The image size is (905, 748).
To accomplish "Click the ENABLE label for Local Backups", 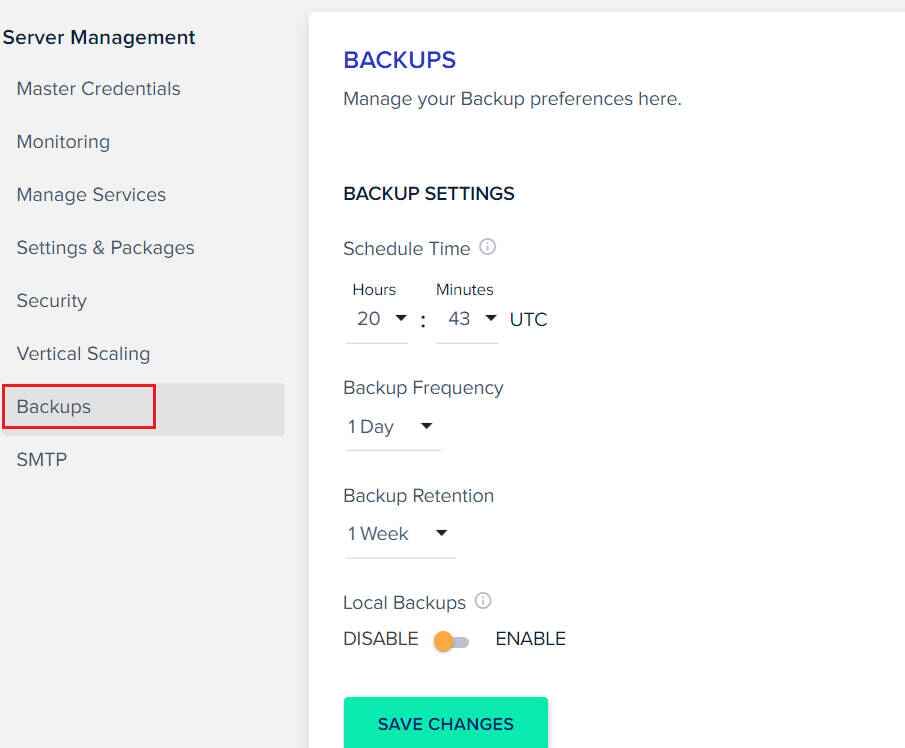I will [x=530, y=639].
